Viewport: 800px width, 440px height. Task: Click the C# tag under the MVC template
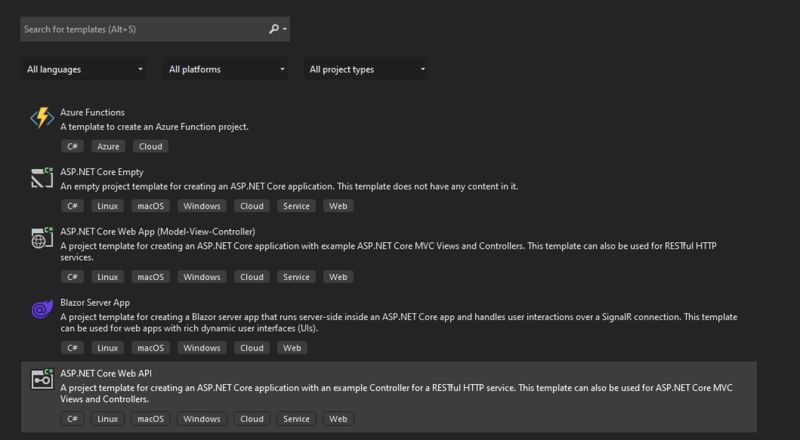72,277
